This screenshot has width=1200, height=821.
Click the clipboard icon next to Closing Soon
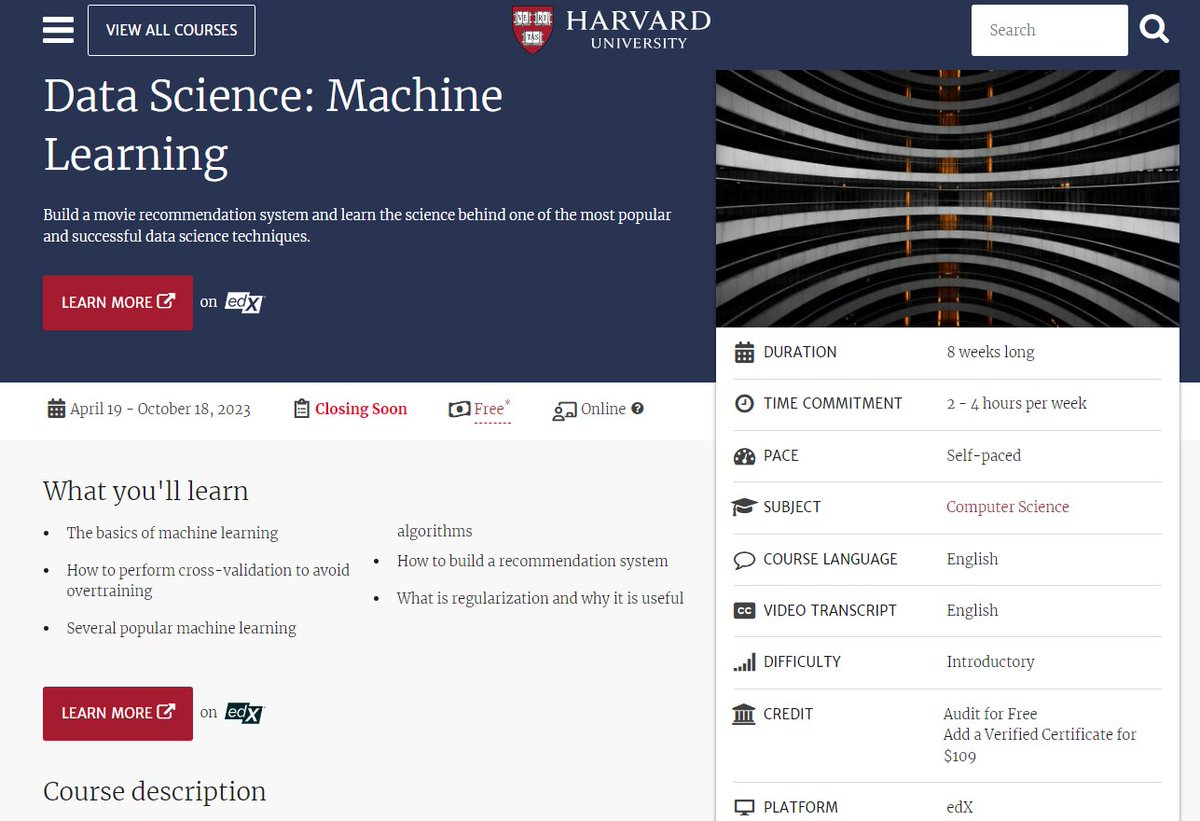(x=302, y=409)
